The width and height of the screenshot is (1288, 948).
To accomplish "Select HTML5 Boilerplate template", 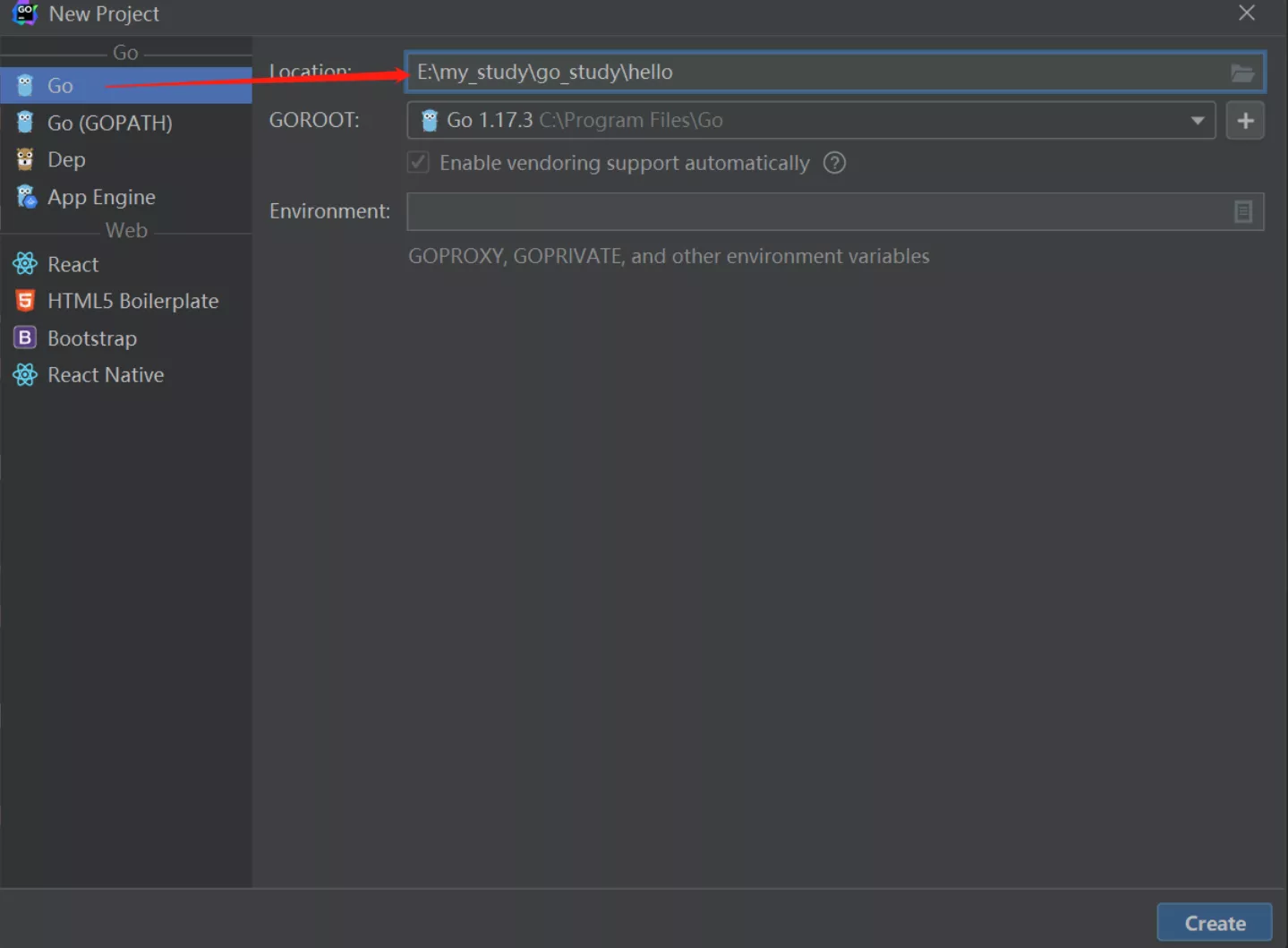I will 125,301.
